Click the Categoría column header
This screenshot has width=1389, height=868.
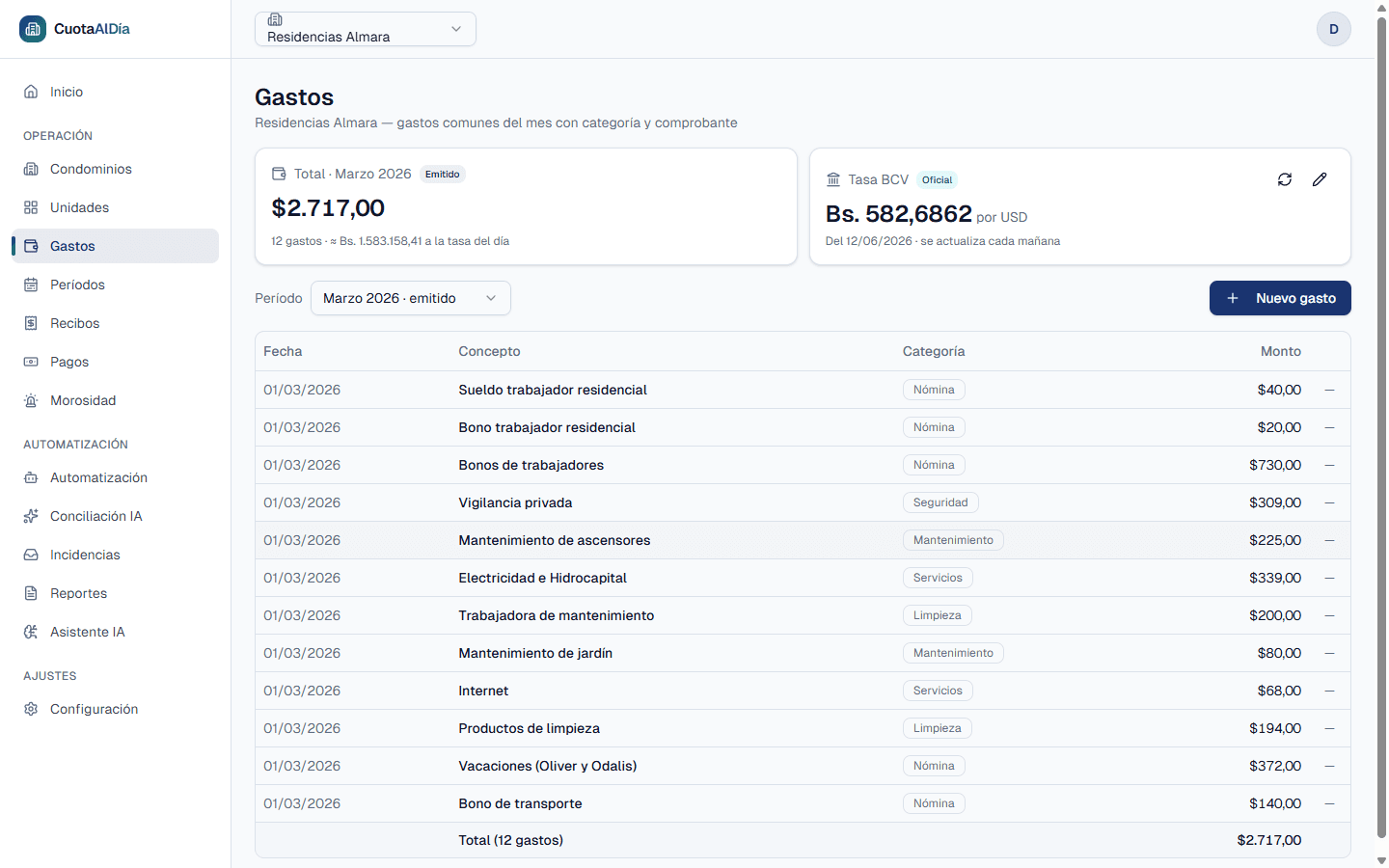934,351
